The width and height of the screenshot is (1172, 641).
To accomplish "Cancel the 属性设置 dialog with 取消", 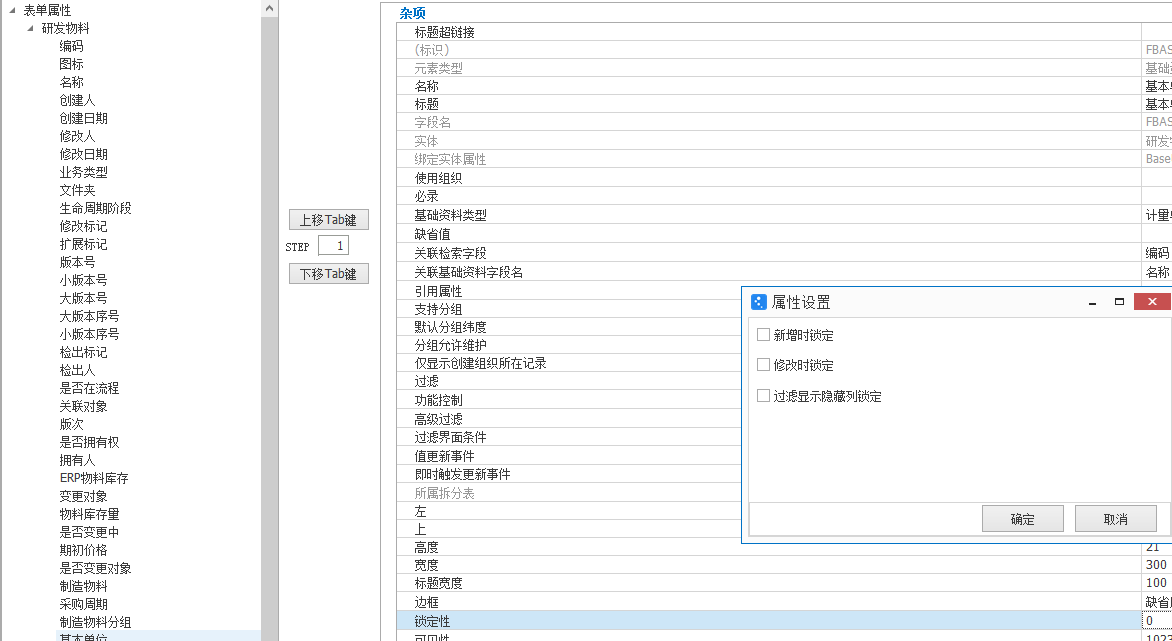I will [1115, 518].
